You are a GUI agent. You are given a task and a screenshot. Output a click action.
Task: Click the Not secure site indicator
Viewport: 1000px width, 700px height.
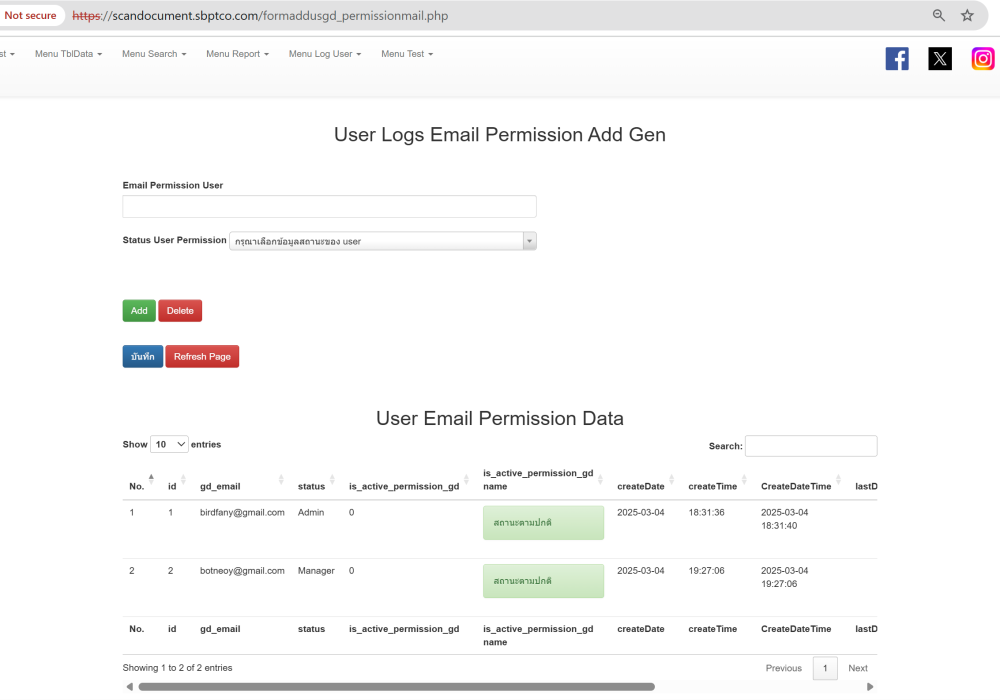click(31, 16)
